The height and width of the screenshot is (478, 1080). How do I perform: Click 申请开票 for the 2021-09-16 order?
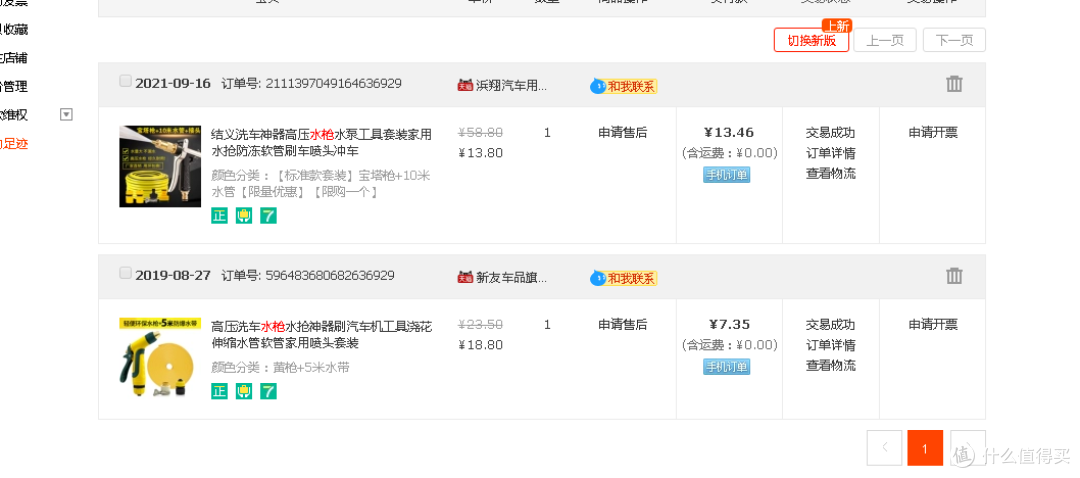point(933,133)
